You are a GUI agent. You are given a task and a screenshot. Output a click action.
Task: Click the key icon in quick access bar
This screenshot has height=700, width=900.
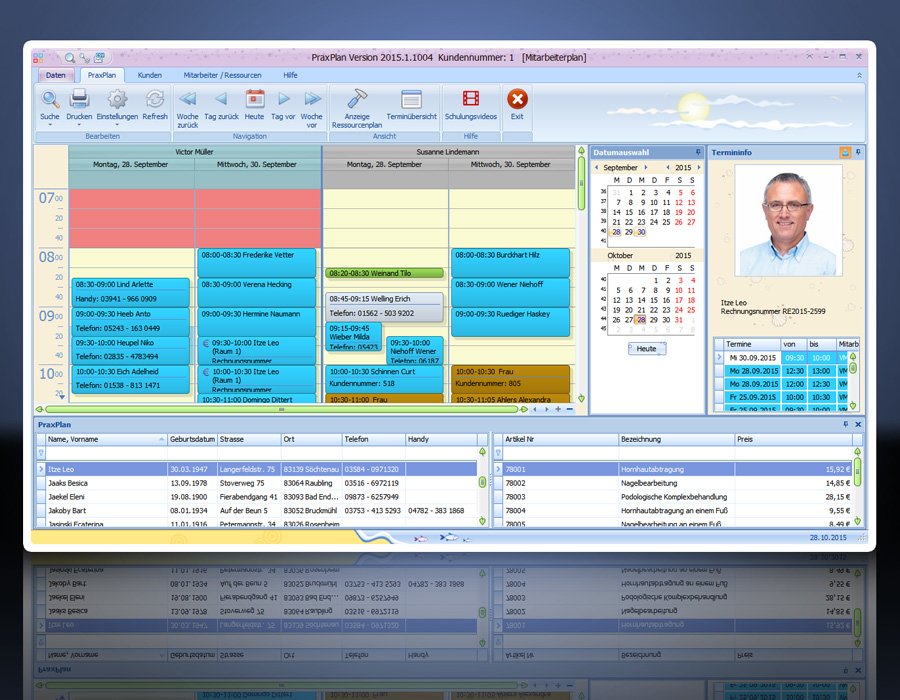(84, 57)
